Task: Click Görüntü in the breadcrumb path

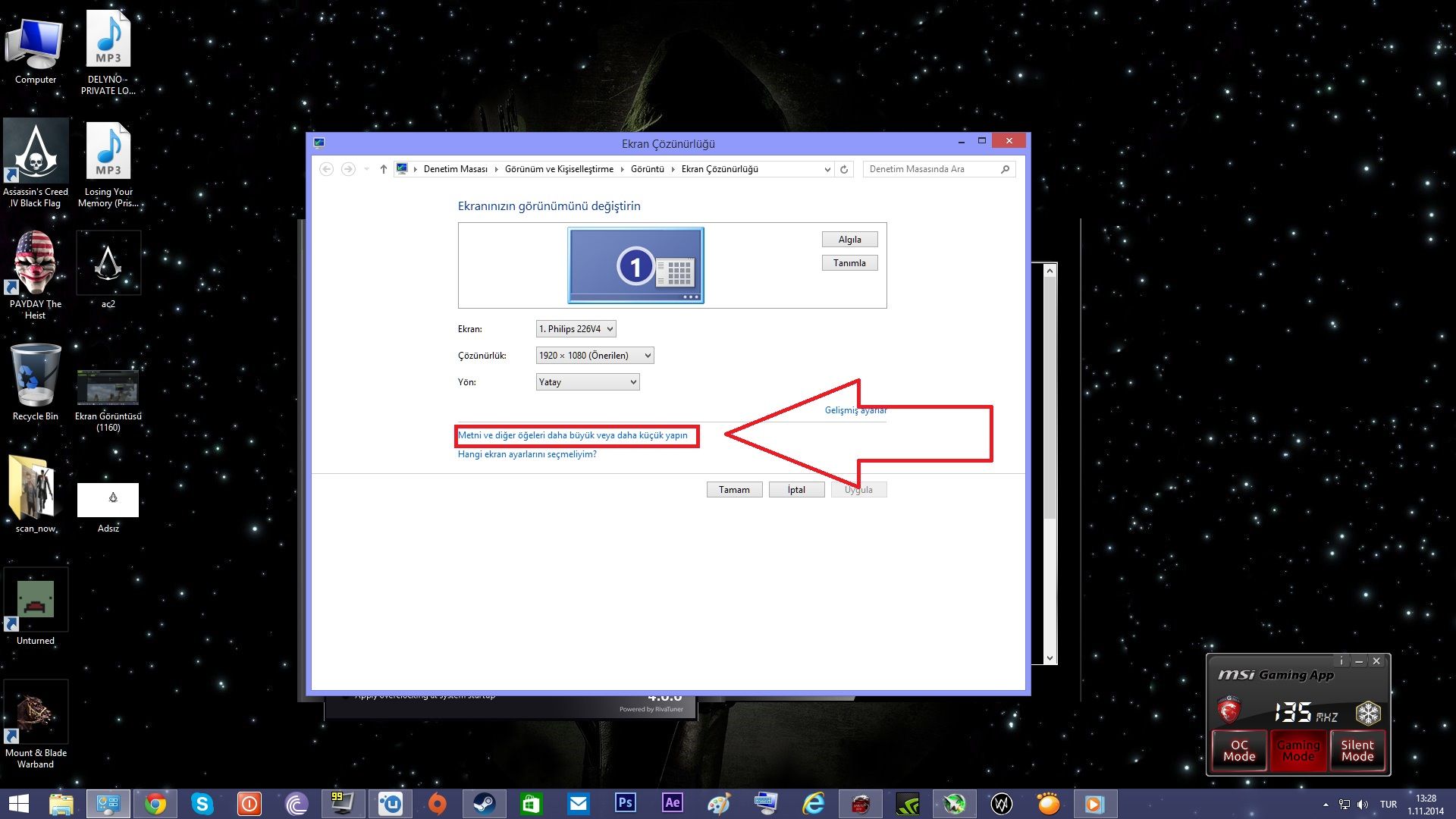Action: point(647,169)
